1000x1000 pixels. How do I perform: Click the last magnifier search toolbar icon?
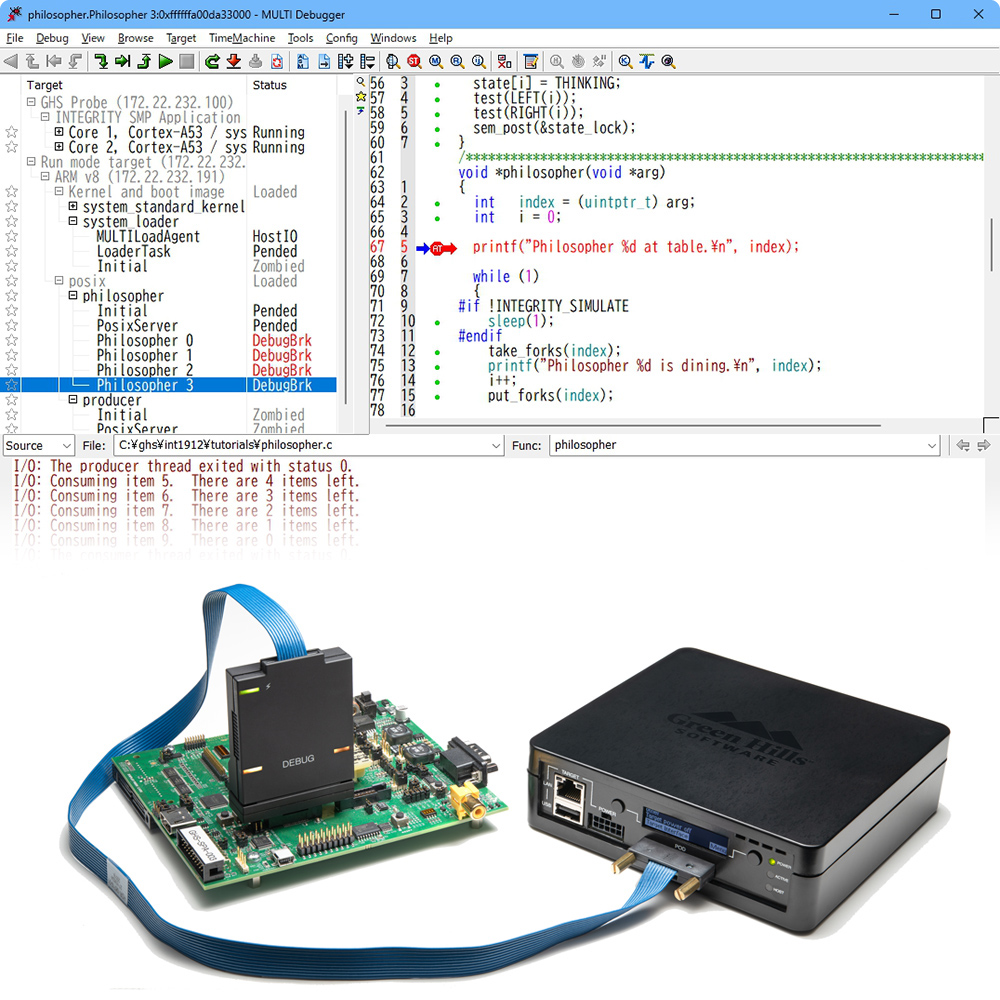pyautogui.click(x=668, y=61)
